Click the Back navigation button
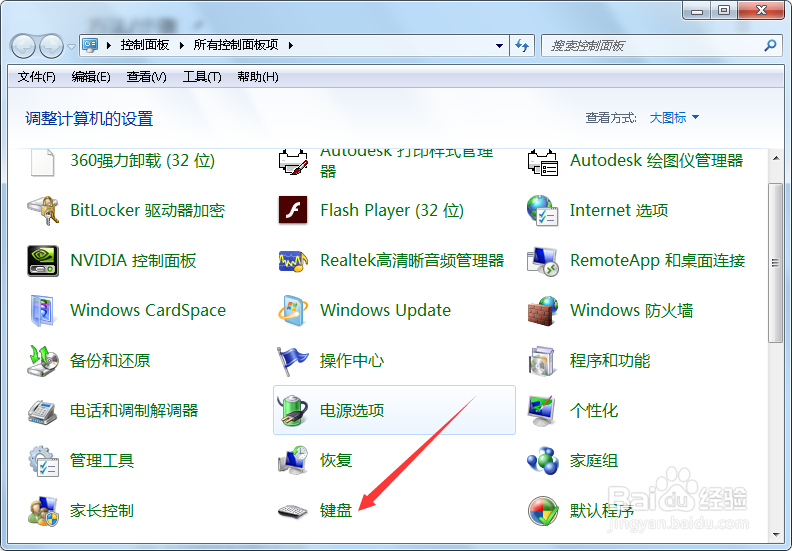 pos(23,46)
